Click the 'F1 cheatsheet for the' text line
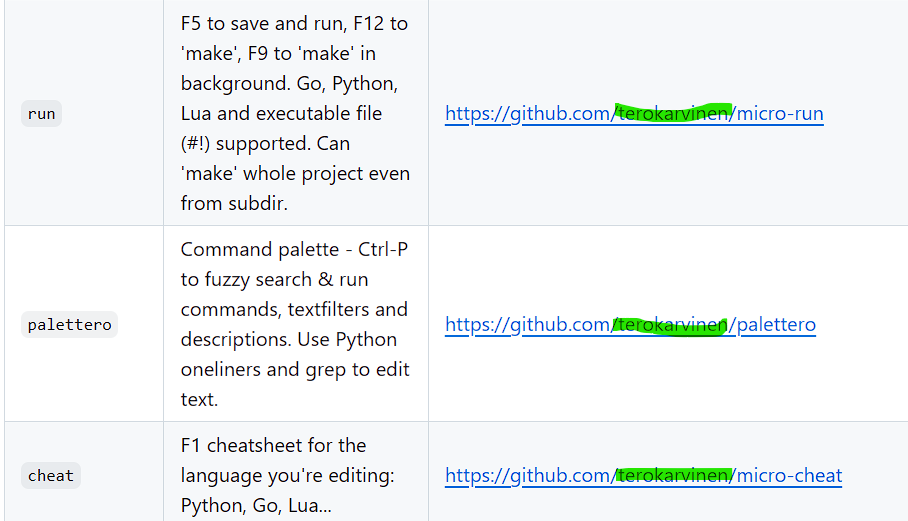908x521 pixels. [x=273, y=446]
